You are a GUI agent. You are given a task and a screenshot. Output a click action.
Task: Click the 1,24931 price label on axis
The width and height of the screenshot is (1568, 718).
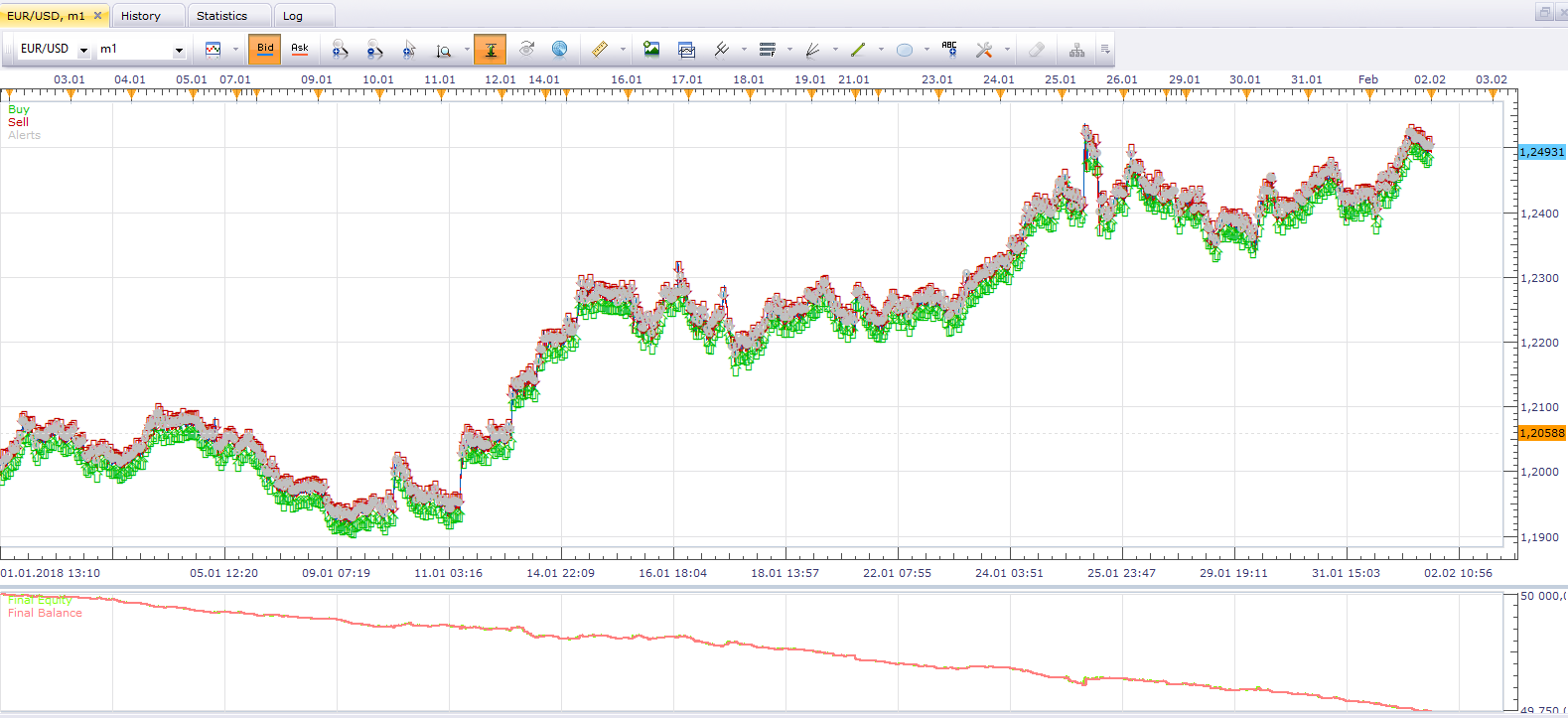(1542, 152)
